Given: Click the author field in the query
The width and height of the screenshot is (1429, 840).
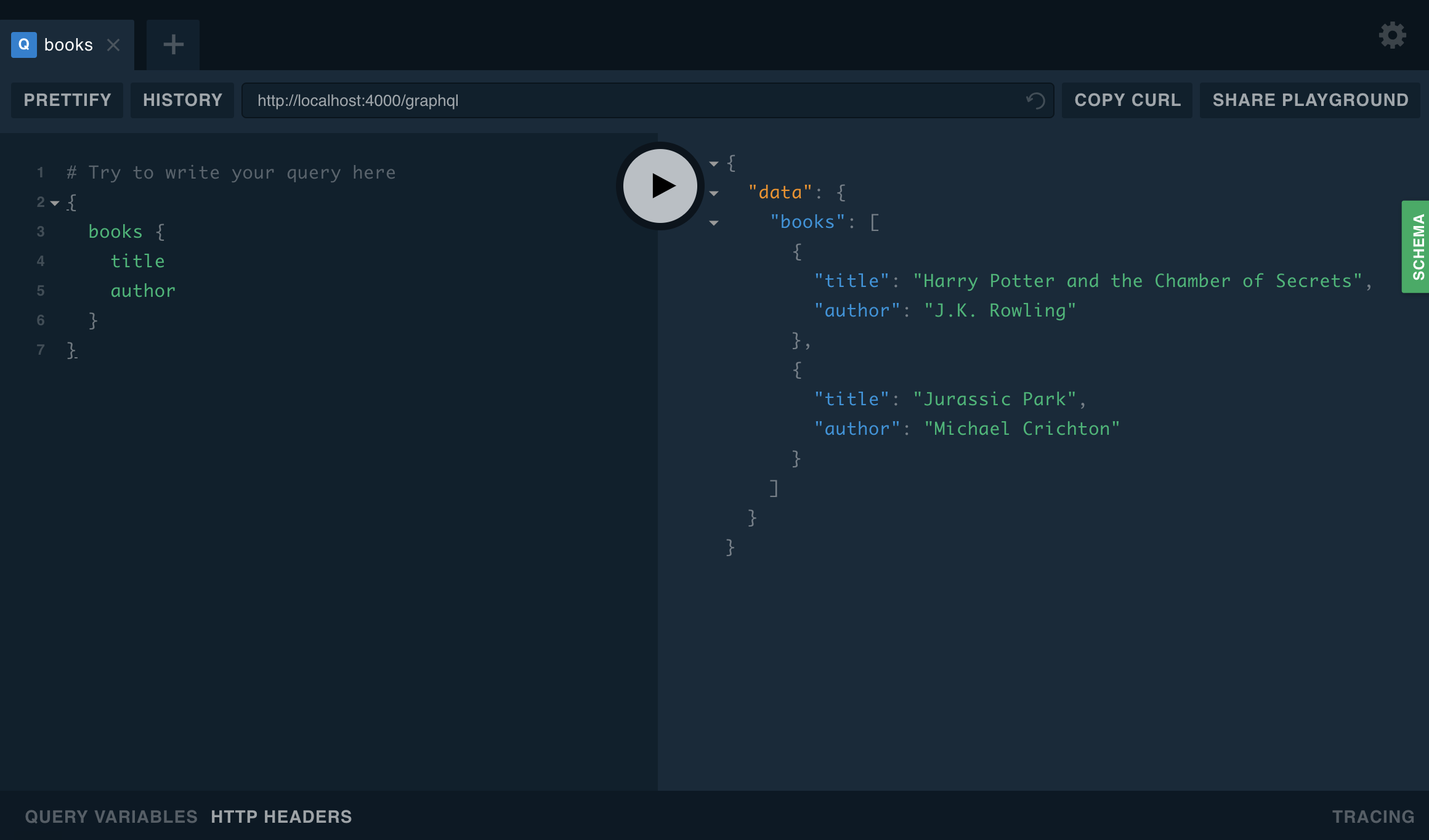Looking at the screenshot, I should [x=143, y=291].
